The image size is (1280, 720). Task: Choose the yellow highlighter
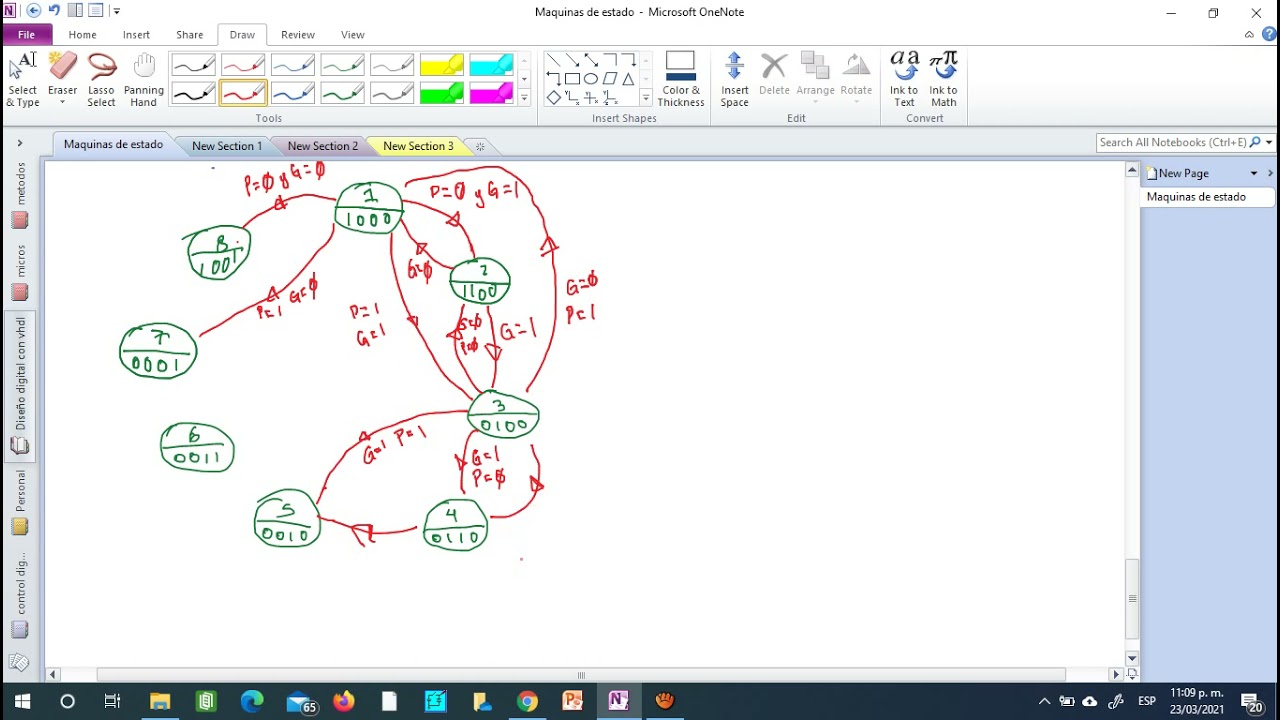tap(442, 66)
